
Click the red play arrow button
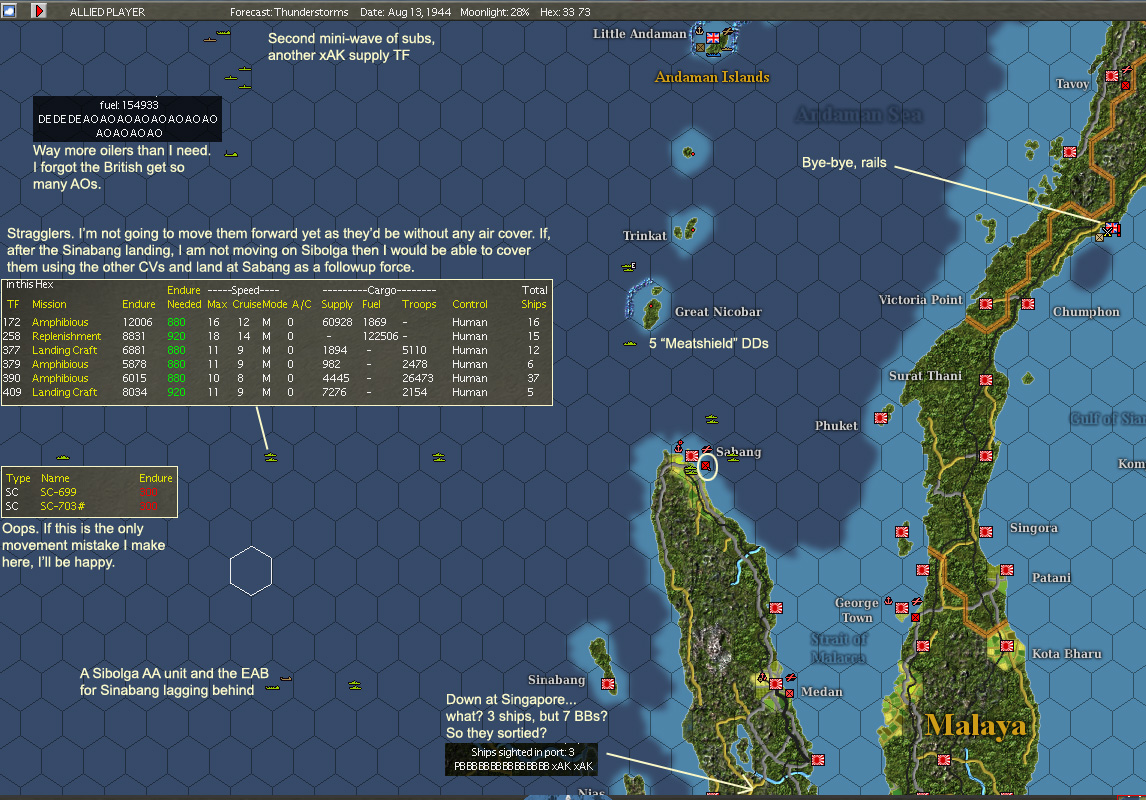click(39, 11)
